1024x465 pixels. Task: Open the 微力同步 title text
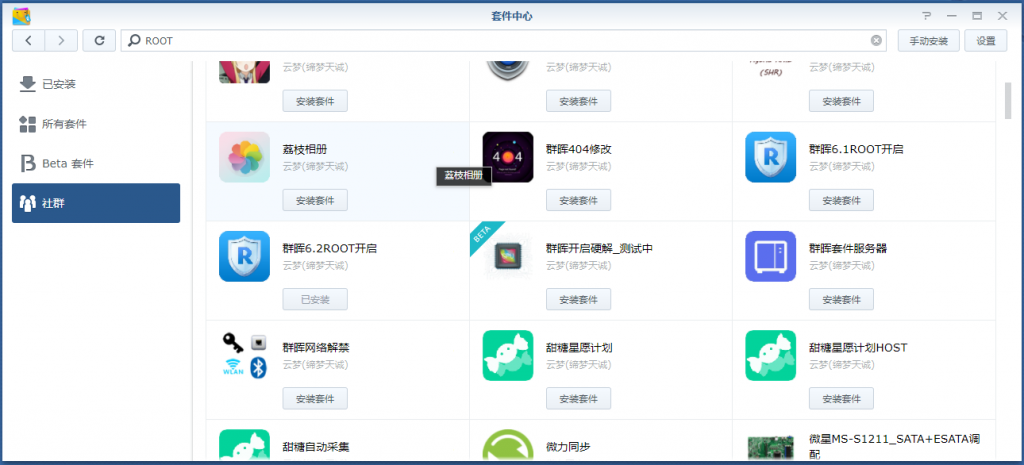pos(568,447)
